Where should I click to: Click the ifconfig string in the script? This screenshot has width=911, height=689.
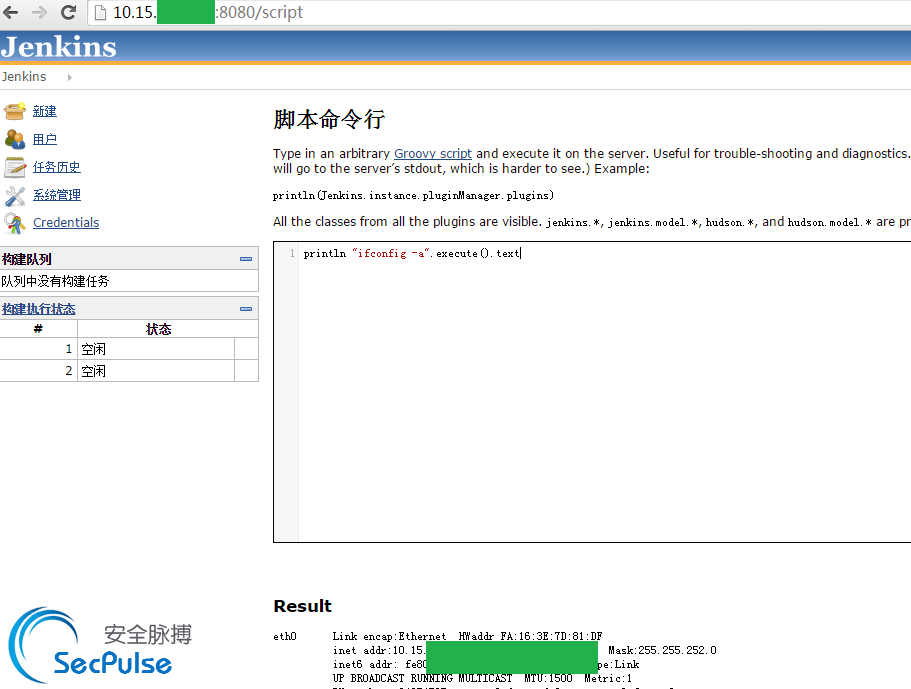[x=390, y=253]
